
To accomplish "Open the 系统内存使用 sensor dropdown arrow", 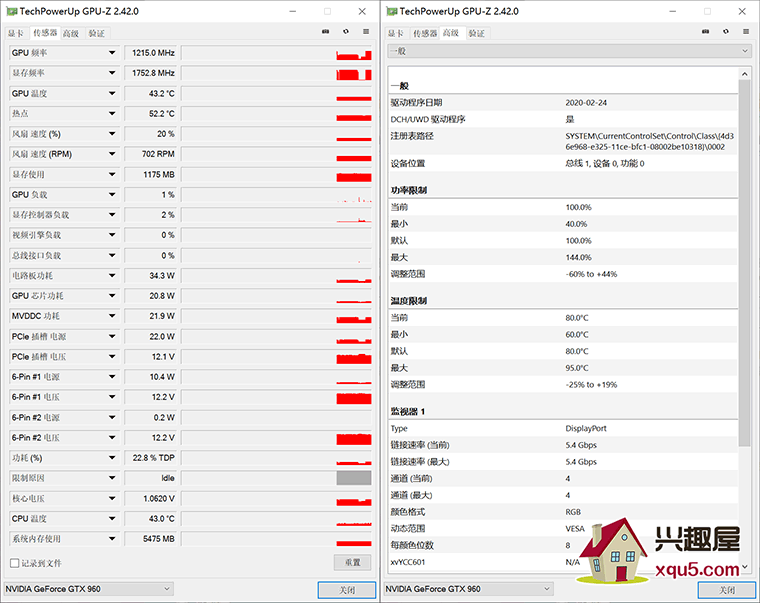I will (x=112, y=539).
